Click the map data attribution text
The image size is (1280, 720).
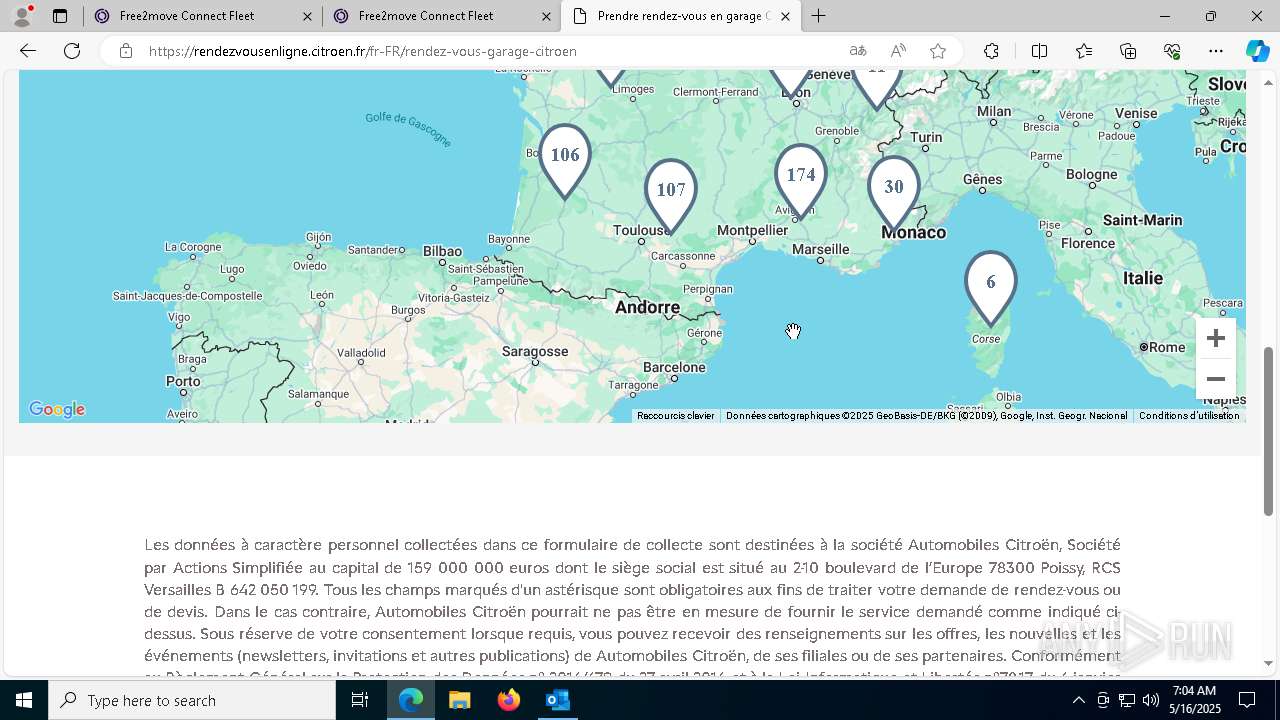pos(927,416)
